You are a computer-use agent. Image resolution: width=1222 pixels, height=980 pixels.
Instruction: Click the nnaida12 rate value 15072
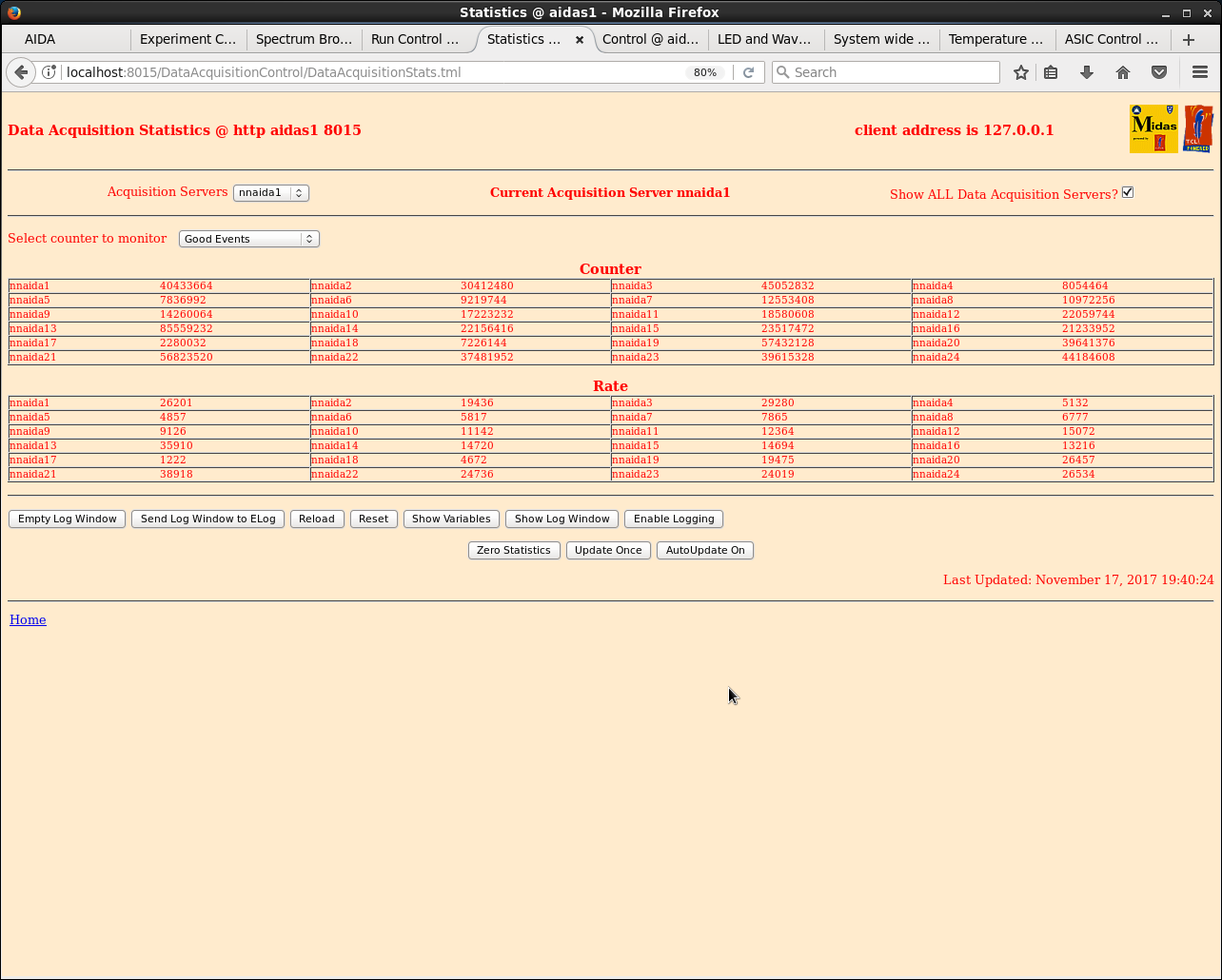[1078, 431]
